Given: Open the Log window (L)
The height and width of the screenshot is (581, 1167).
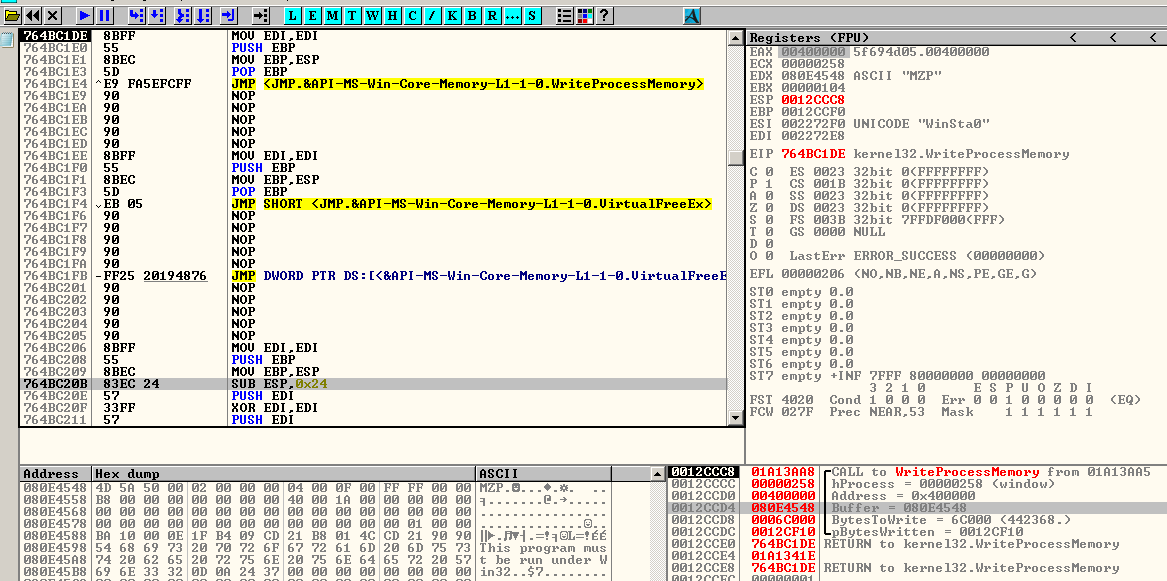Looking at the screenshot, I should coord(292,16).
